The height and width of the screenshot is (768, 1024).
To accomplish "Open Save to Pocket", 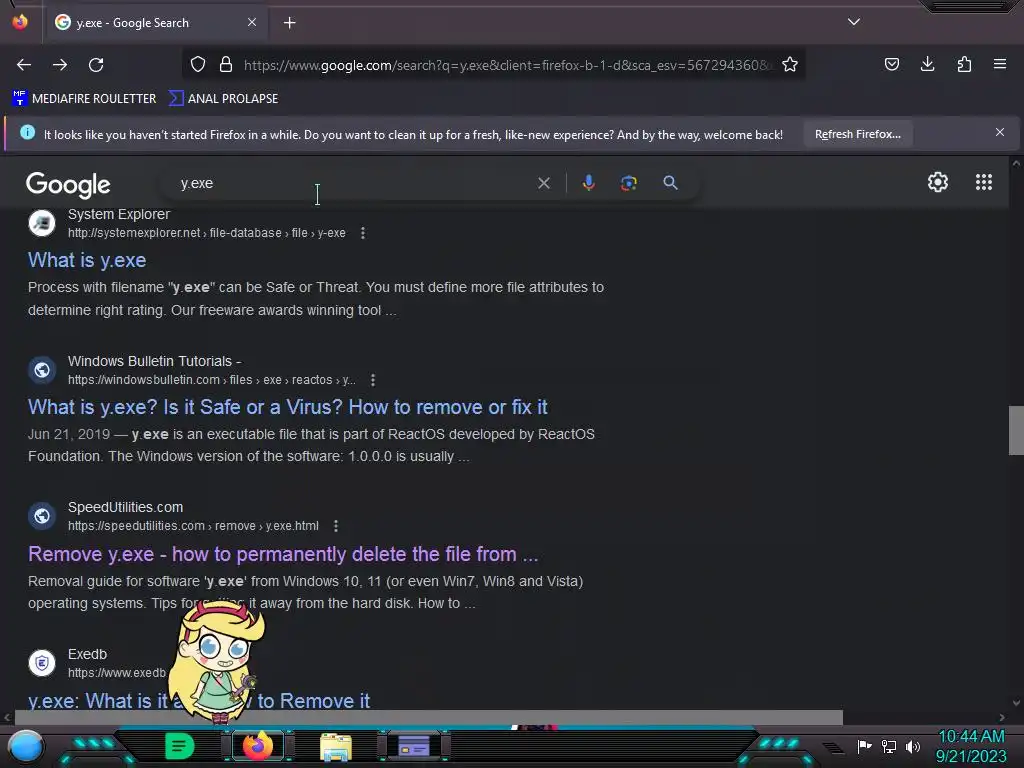I will pyautogui.click(x=892, y=64).
